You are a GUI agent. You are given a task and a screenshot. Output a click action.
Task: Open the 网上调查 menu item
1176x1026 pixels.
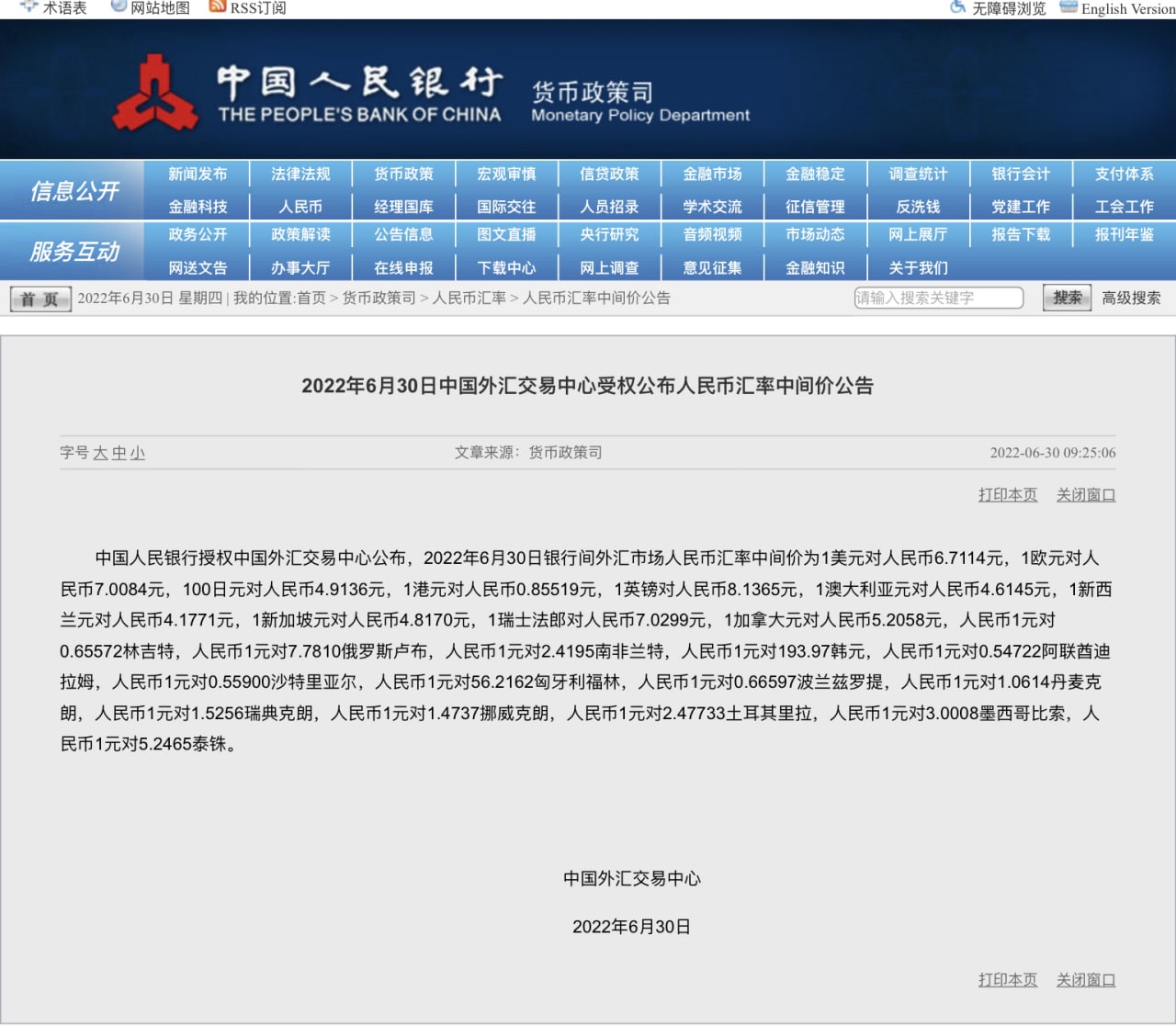point(609,267)
